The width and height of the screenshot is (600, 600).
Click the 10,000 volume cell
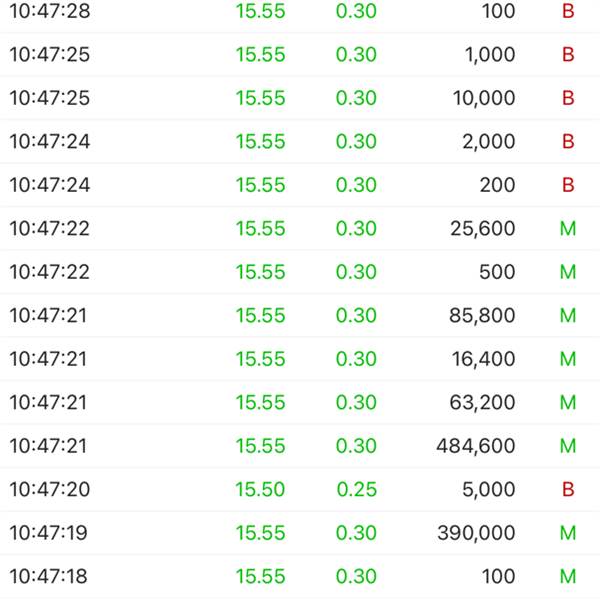click(483, 98)
